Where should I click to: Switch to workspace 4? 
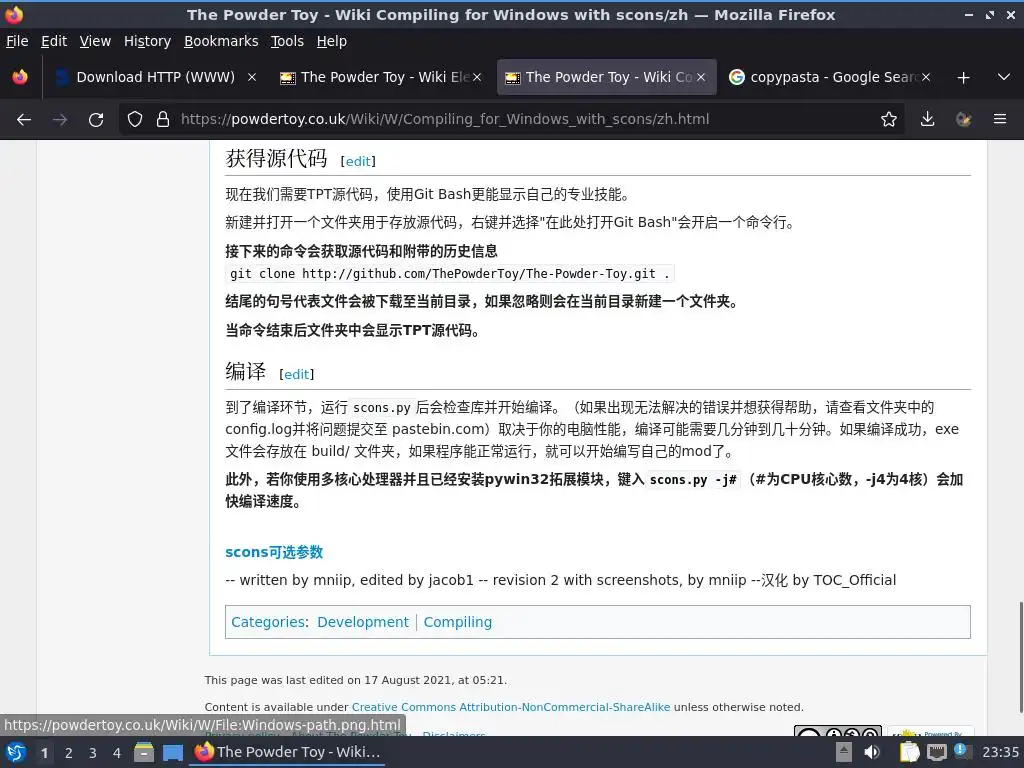(x=117, y=753)
